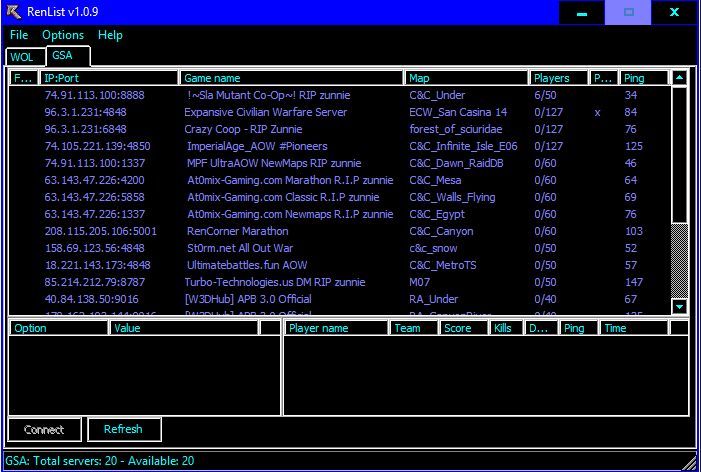Click the scroll down arrow in server list

pos(679,307)
